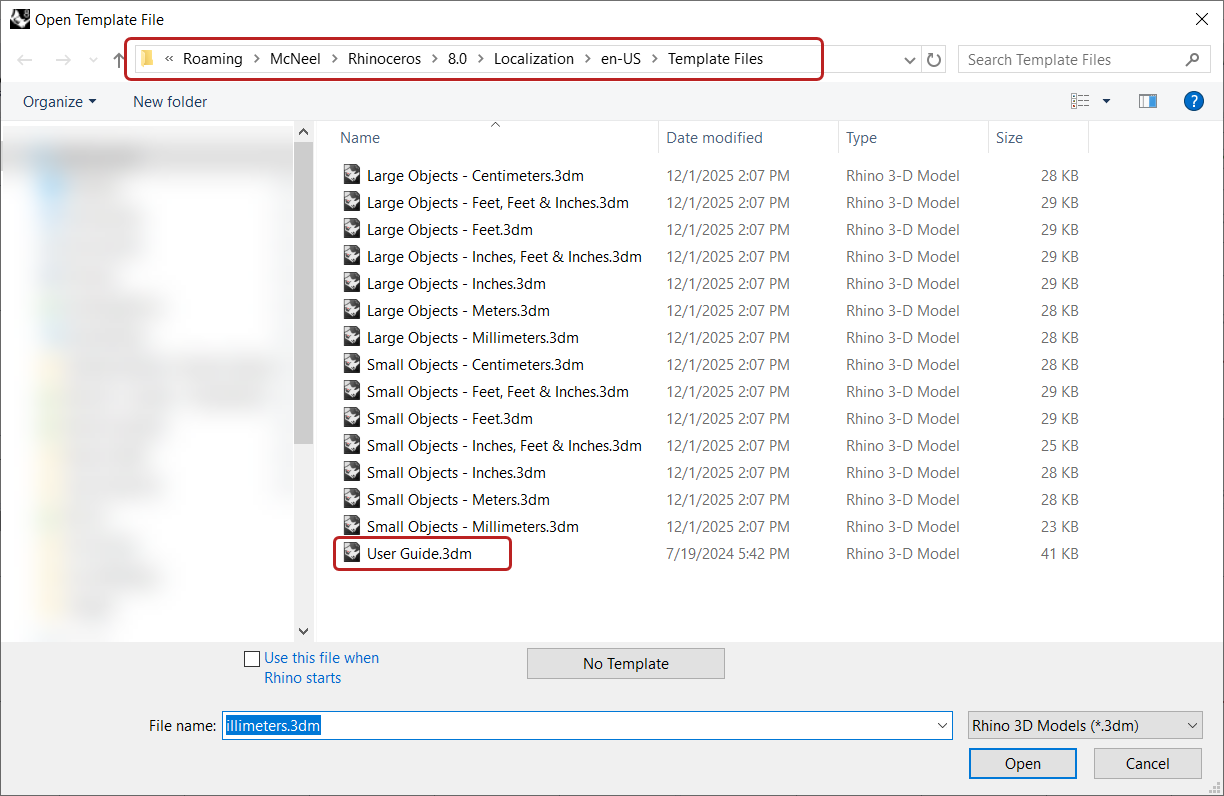Open the Organize dropdown menu
1224x796 pixels.
60,101
